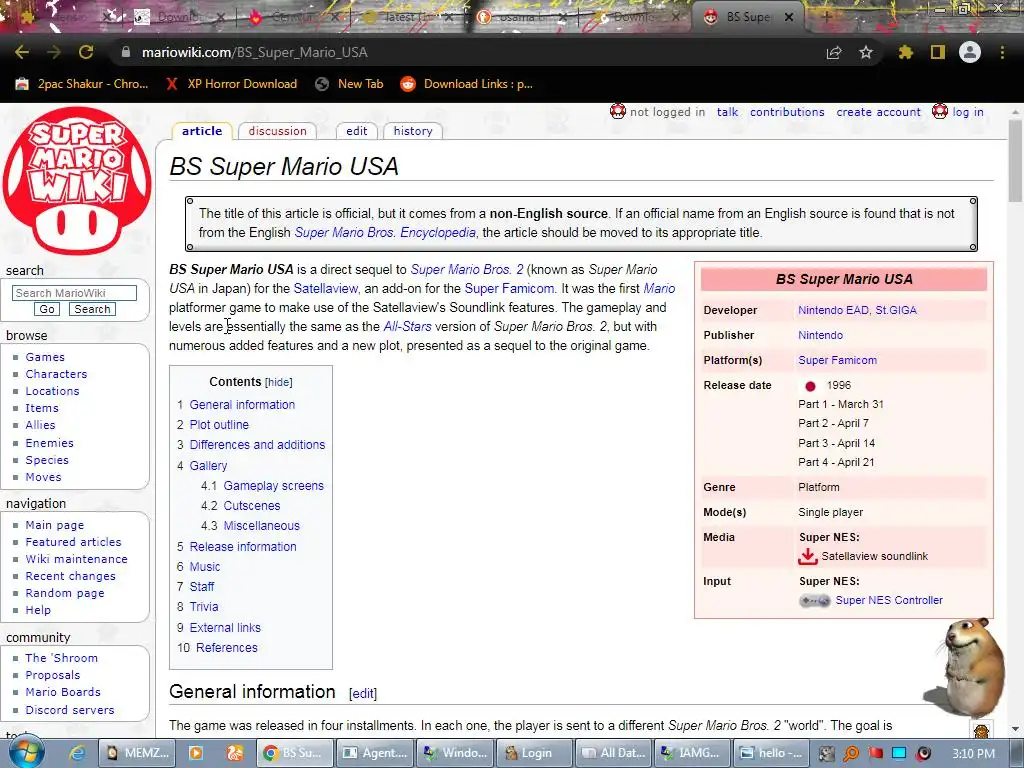
Task: Open Discord servers community link
Action: [x=70, y=710]
